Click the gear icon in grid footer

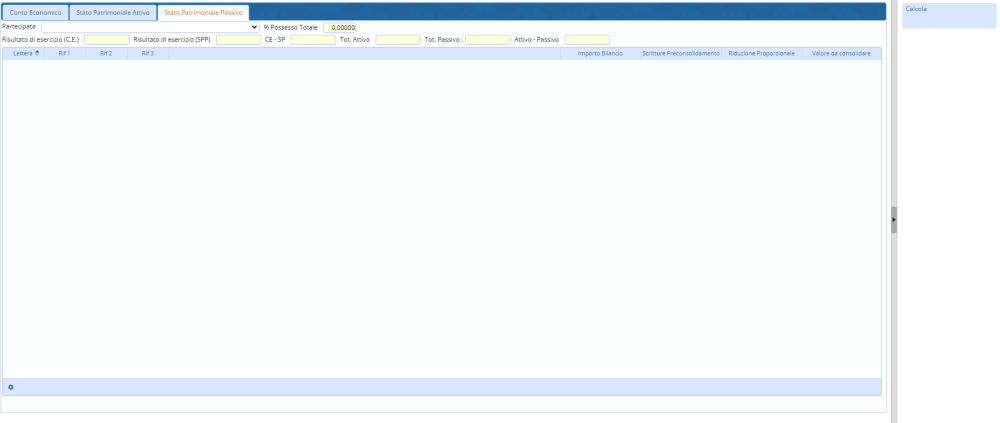click(11, 386)
